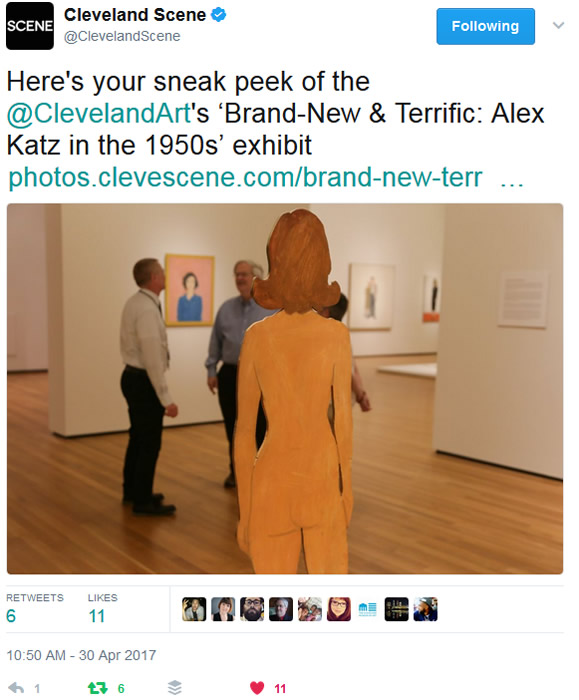
Task: Click the red-haired liker avatar
Action: [x=339, y=609]
